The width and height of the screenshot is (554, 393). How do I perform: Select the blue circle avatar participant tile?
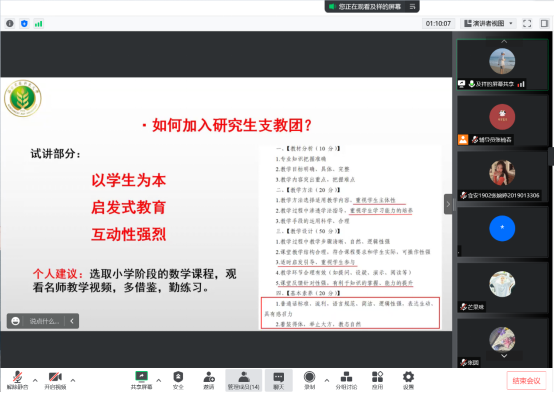(502, 232)
